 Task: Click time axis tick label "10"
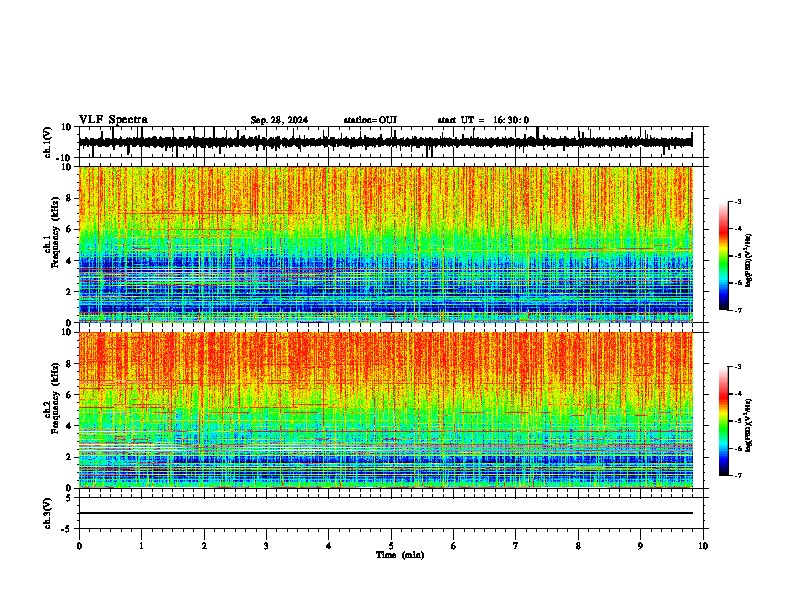coord(703,546)
